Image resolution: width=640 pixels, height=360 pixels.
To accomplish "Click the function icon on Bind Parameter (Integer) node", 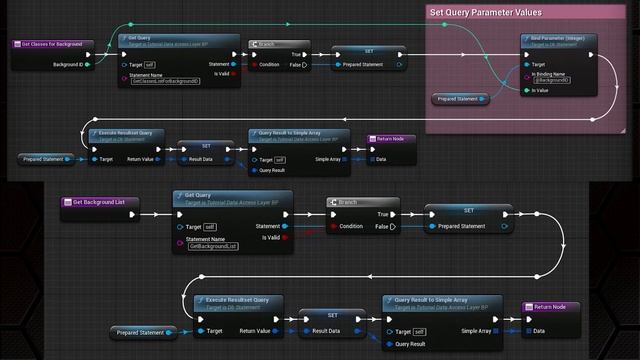I will coord(527,38).
